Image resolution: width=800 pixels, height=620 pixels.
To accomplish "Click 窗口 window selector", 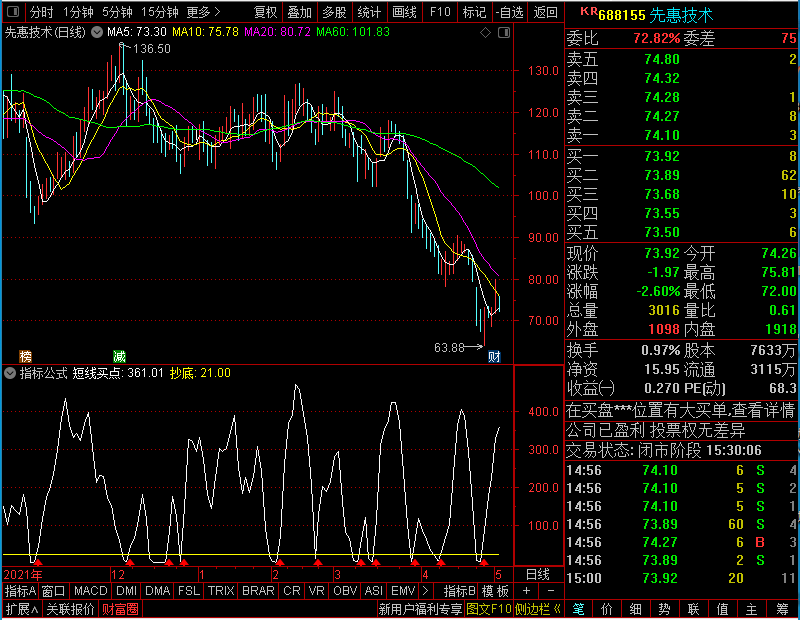I will 54,591.
